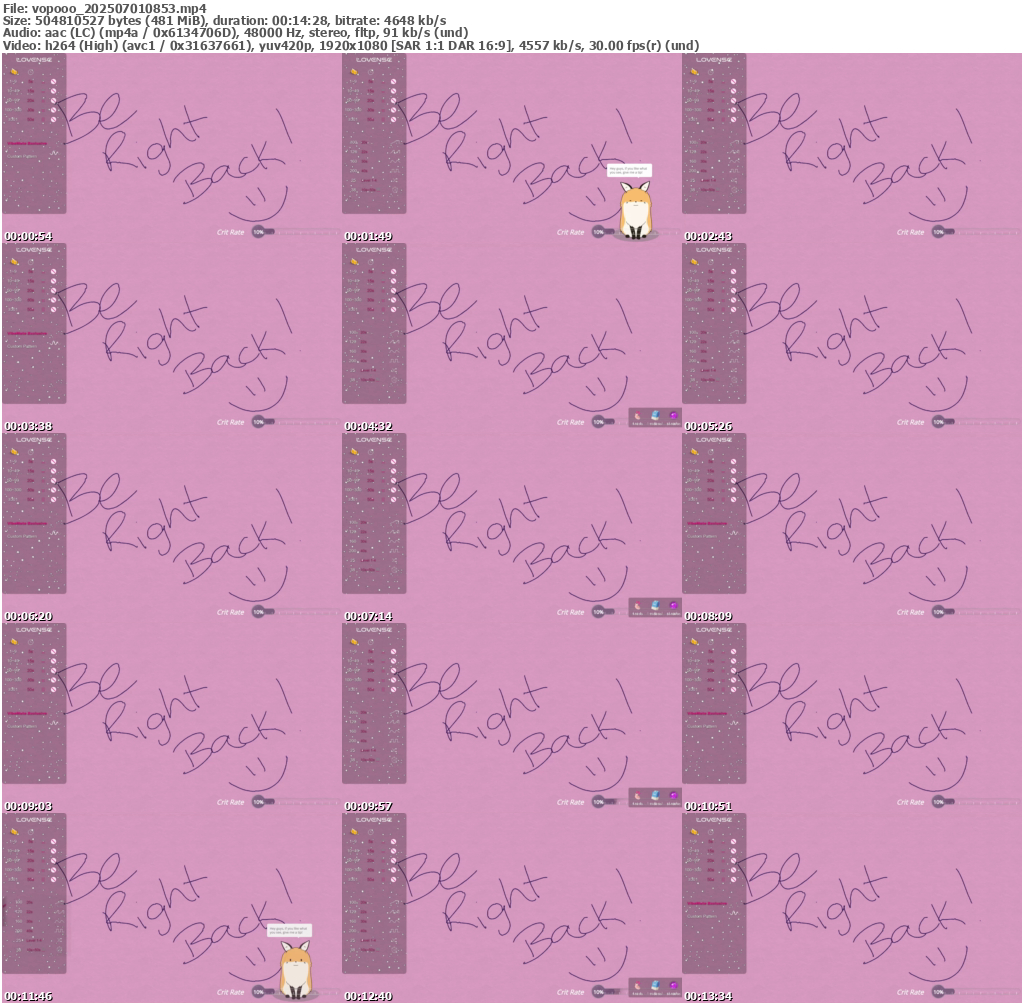The height and width of the screenshot is (1003, 1024).
Task: Click the 00:07:14 timestamp label
Action: pos(368,616)
